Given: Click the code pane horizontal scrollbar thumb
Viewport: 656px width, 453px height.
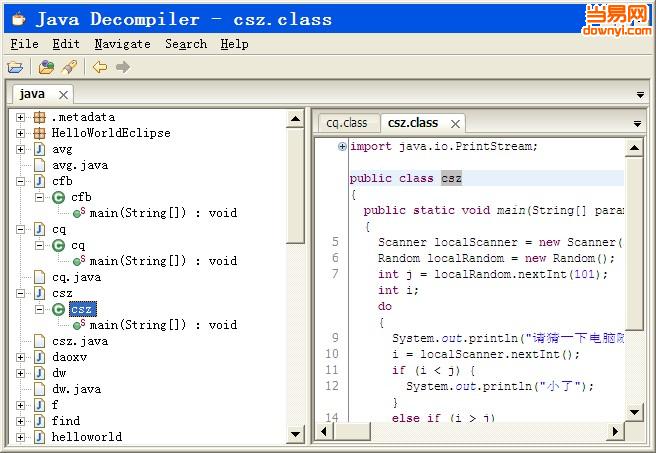Looking at the screenshot, I should [351, 431].
